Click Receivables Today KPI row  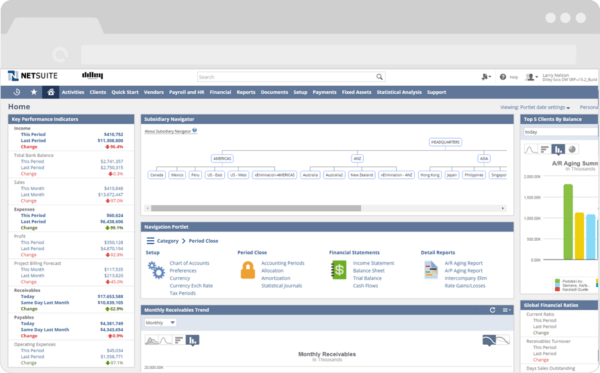tap(72, 296)
